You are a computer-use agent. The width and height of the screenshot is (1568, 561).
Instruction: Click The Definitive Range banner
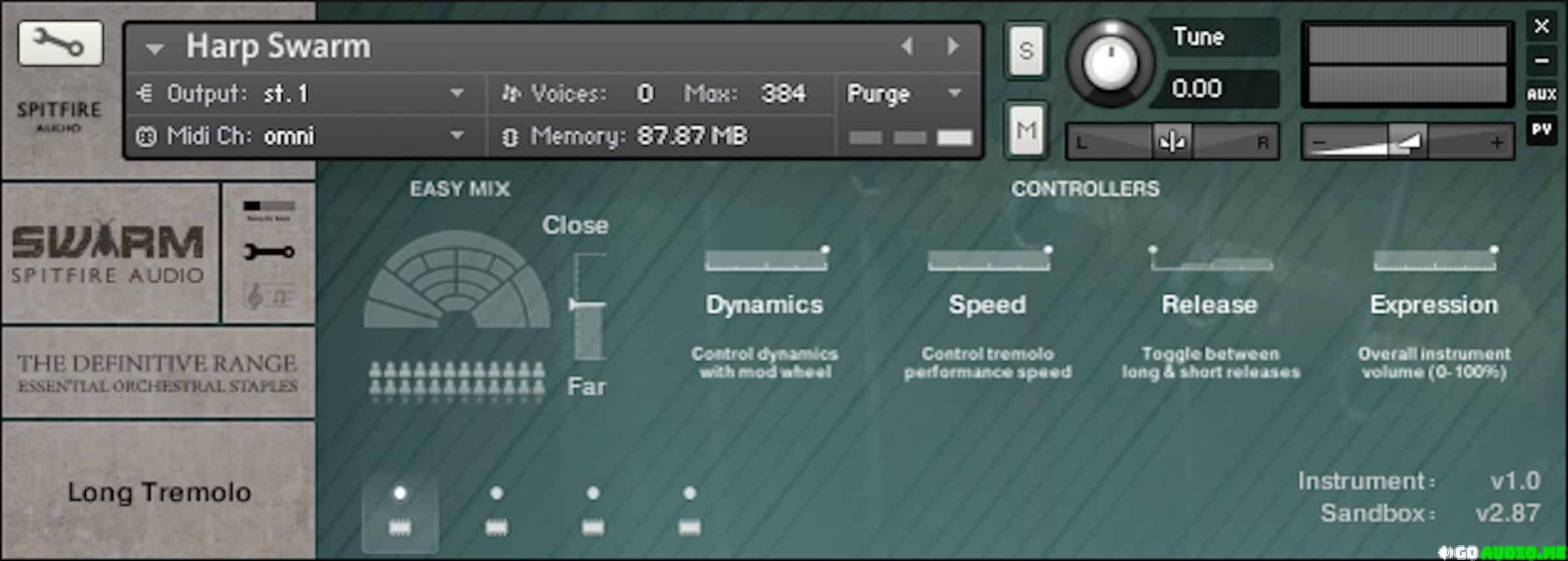tap(158, 373)
